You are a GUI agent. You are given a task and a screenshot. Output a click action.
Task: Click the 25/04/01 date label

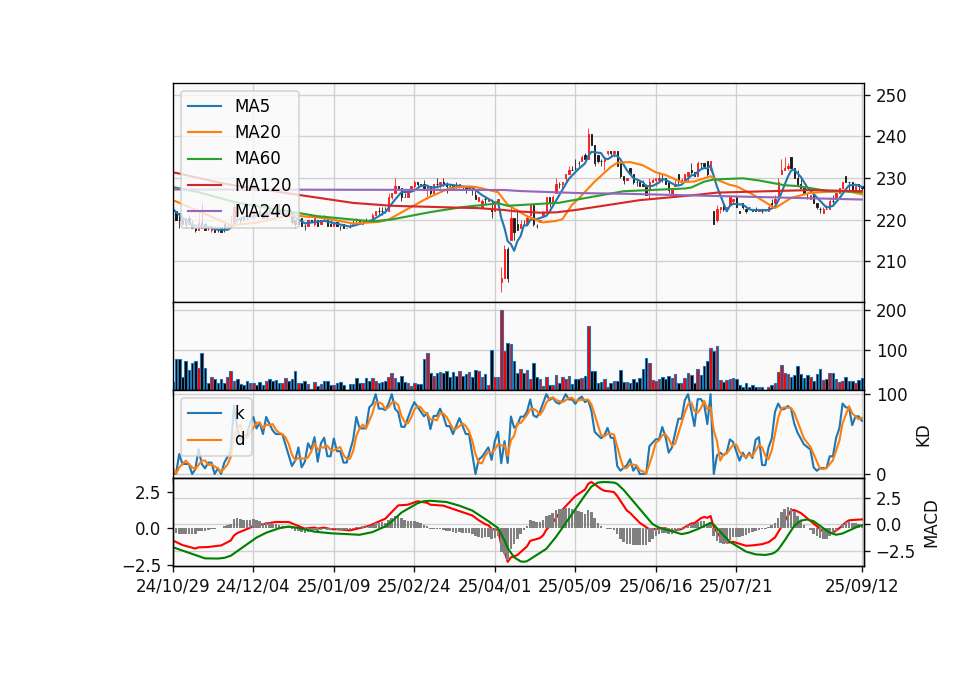tap(495, 586)
